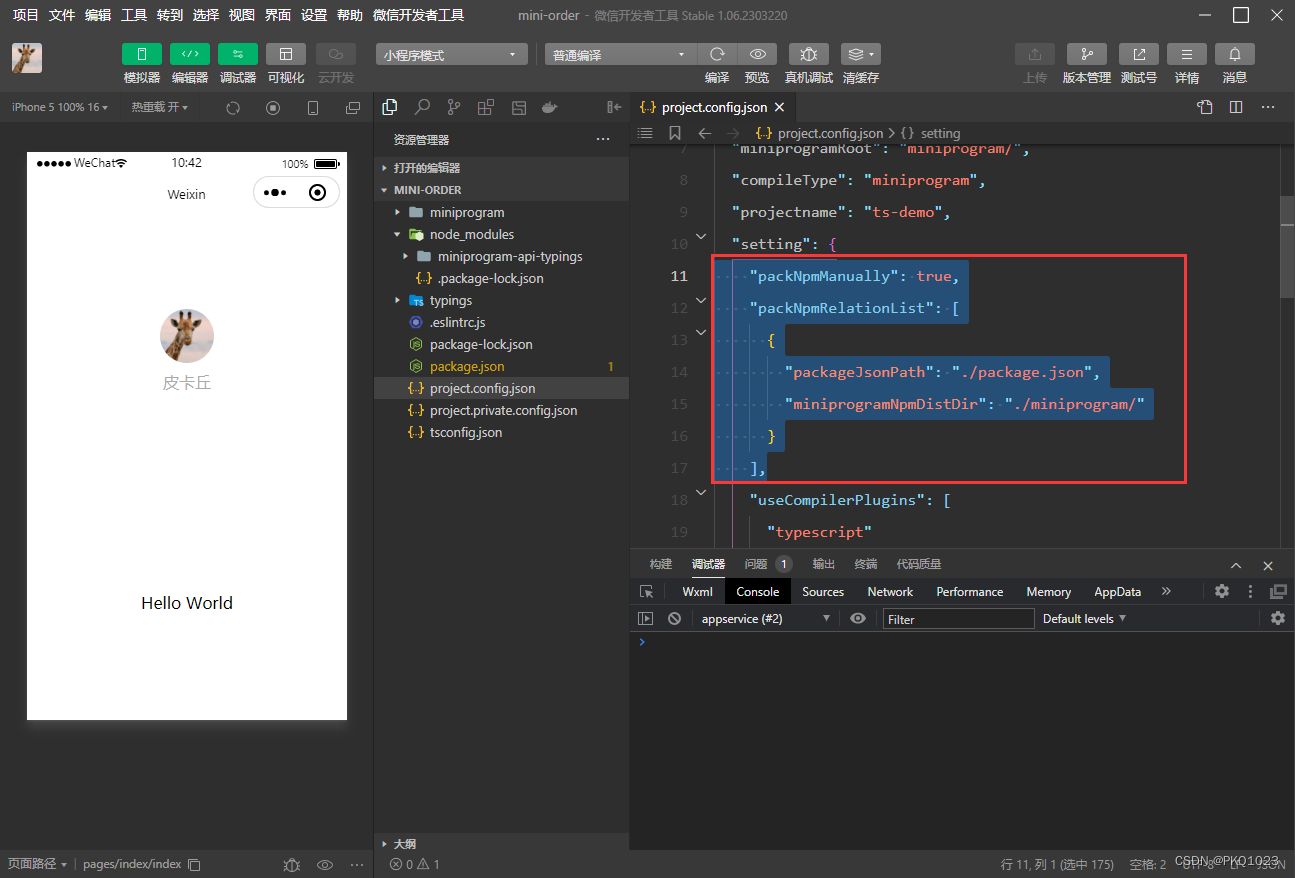Open extensions icon in sidebar
Image resolution: width=1295 pixels, height=878 pixels.
486,107
